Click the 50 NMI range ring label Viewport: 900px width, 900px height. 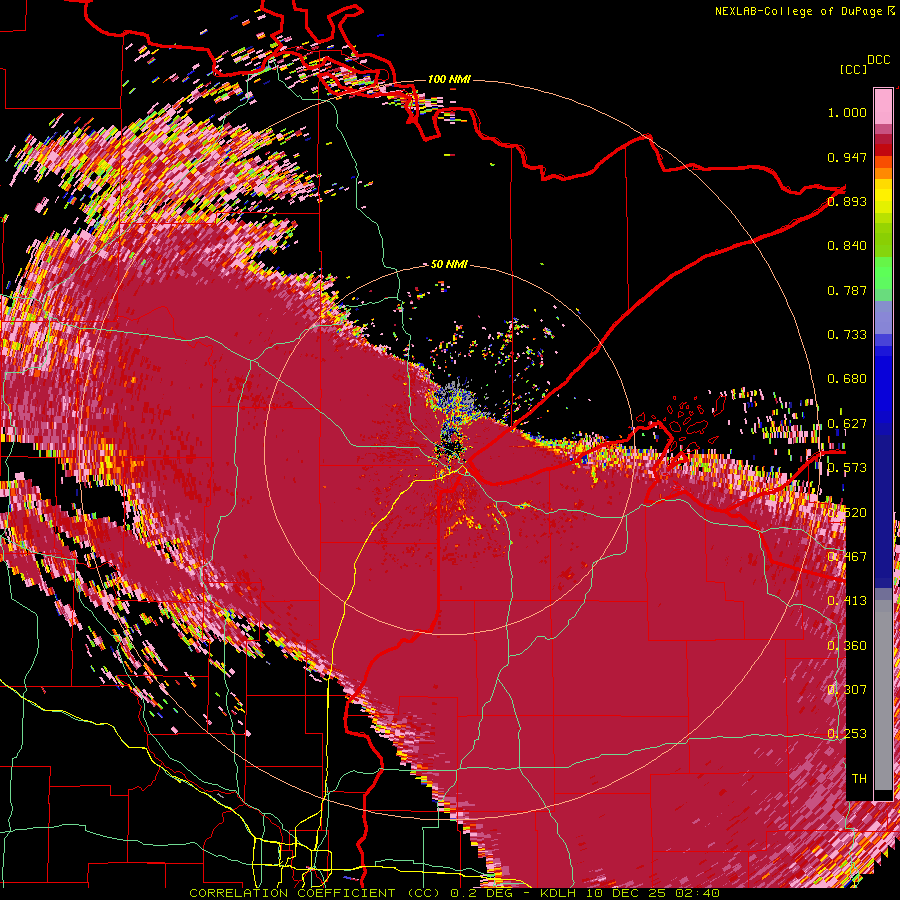coord(449,265)
